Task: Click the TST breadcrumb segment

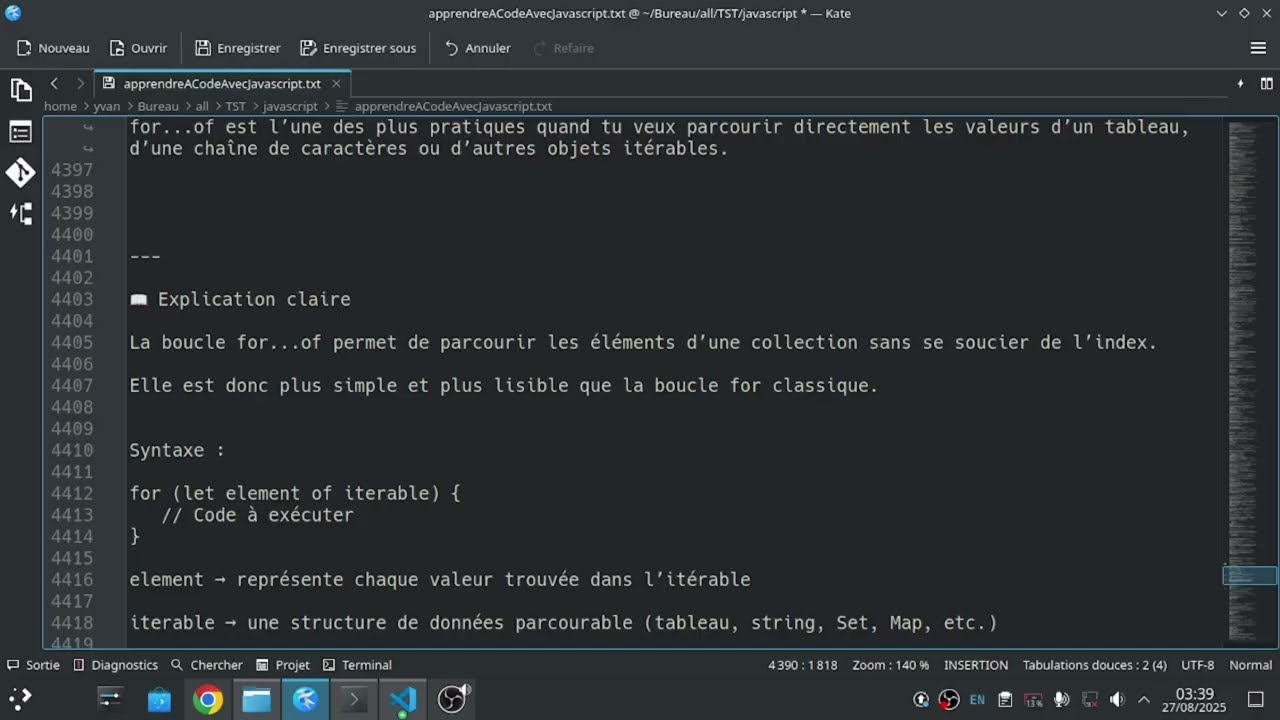Action: click(235, 106)
